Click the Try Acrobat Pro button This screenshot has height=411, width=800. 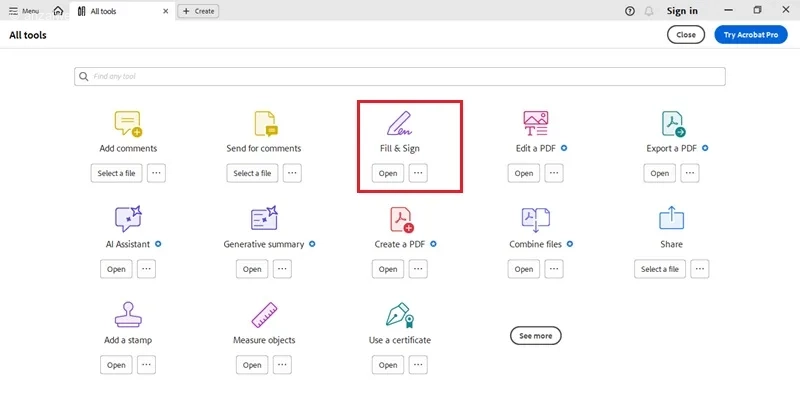tap(751, 35)
